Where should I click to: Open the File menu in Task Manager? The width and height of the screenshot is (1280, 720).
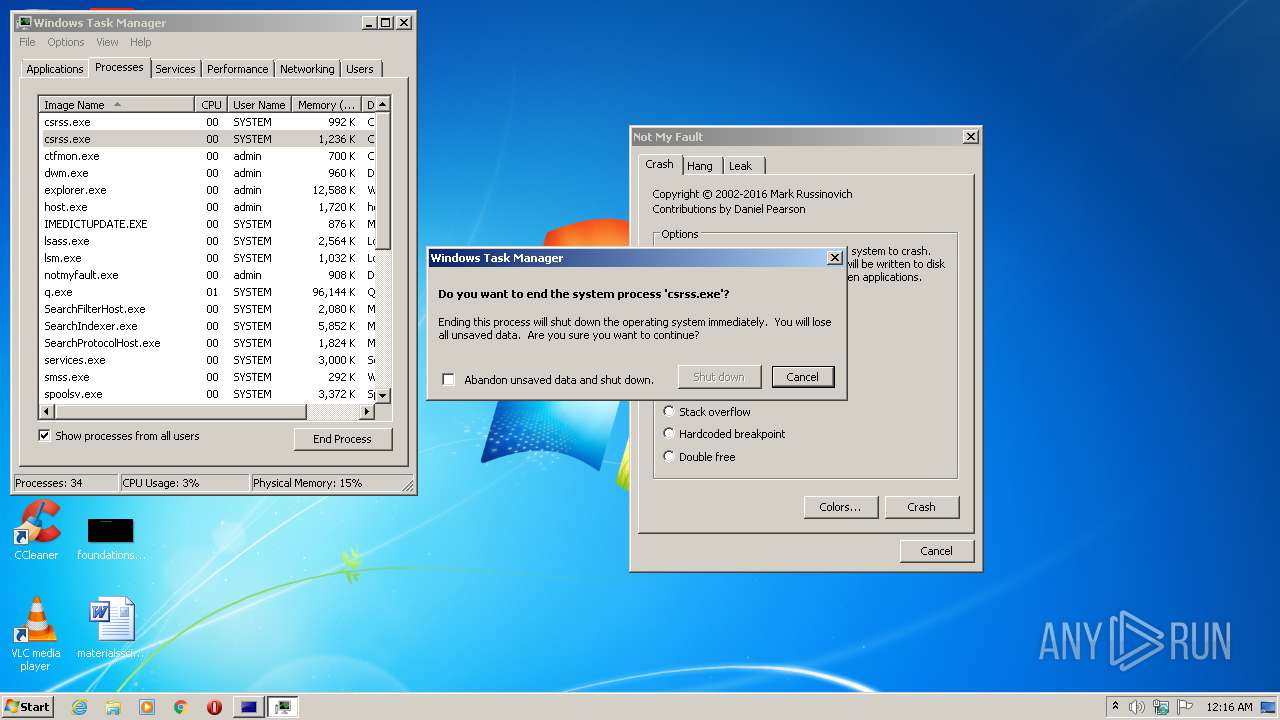(x=27, y=42)
